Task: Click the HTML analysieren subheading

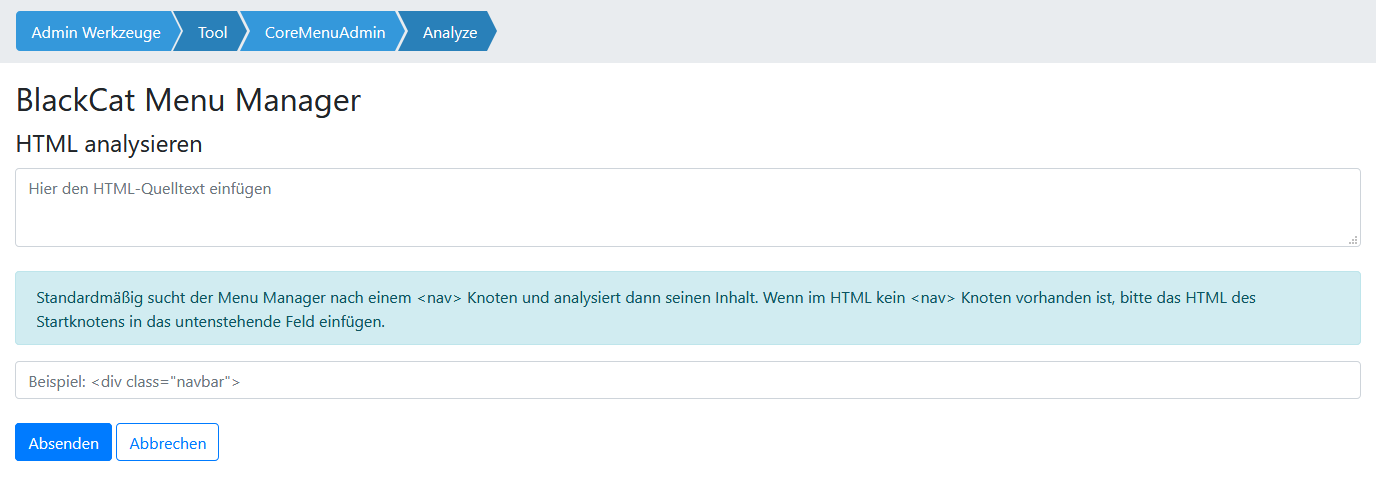Action: point(109,144)
